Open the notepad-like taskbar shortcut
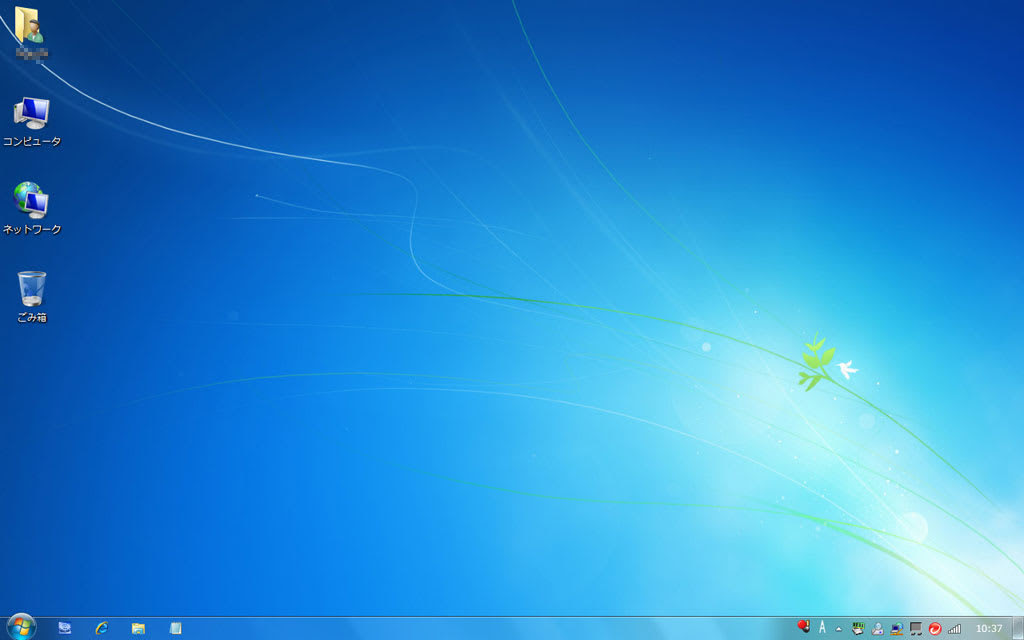 pos(175,628)
